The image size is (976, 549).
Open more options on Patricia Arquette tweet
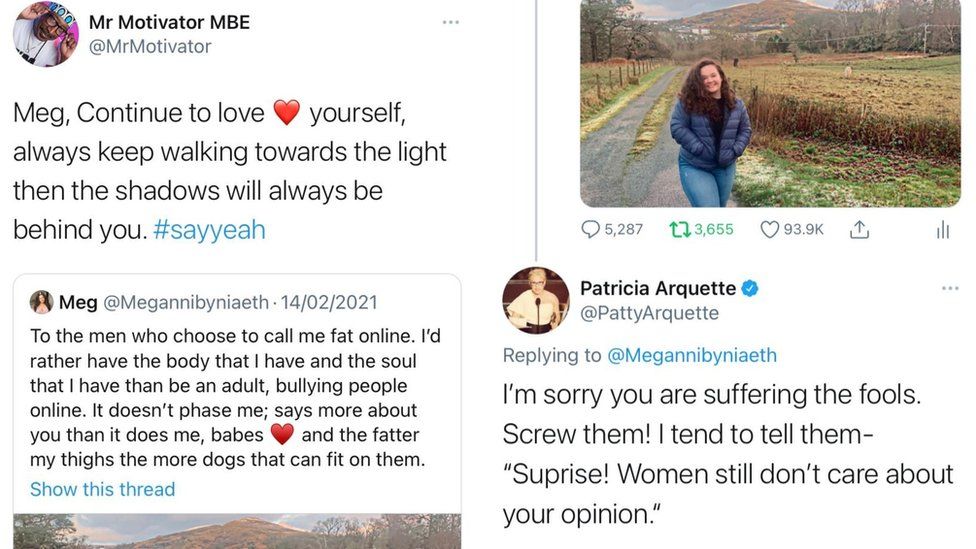[x=950, y=288]
